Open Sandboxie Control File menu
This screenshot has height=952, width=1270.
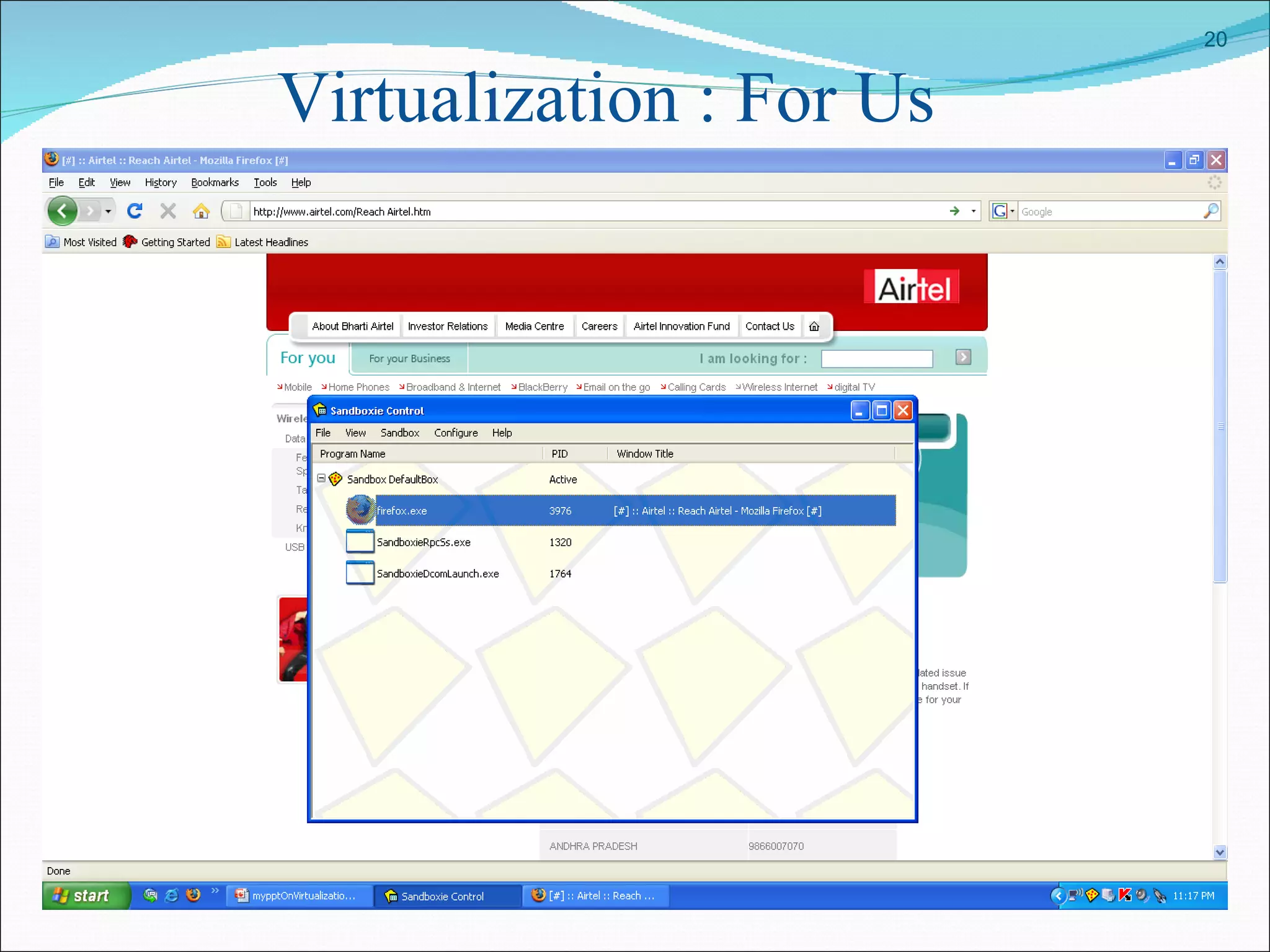pos(323,433)
